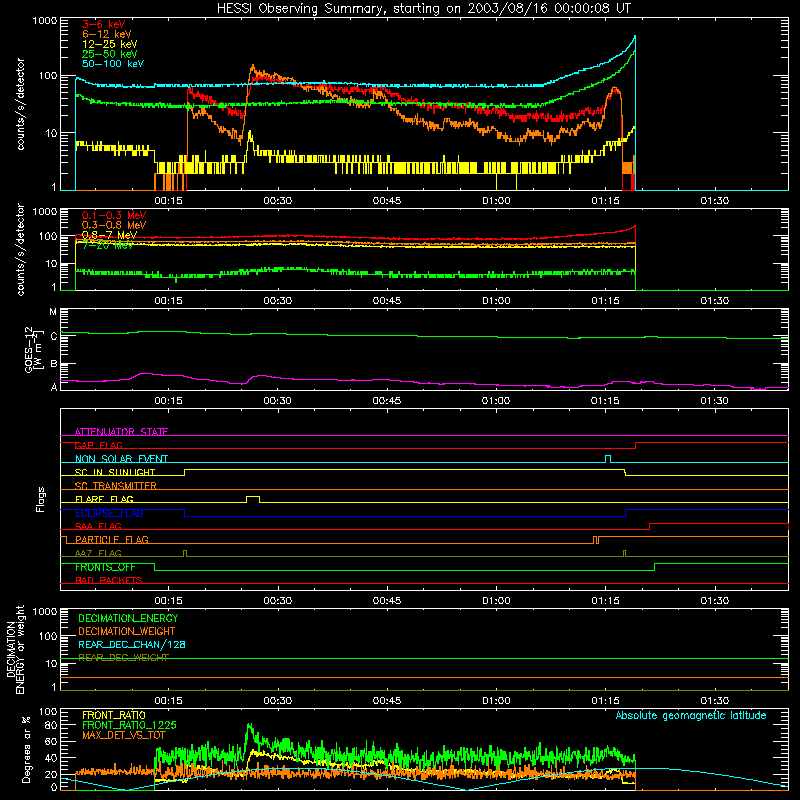Click the DECIMATION_WEIGHT legend entry

(127, 631)
